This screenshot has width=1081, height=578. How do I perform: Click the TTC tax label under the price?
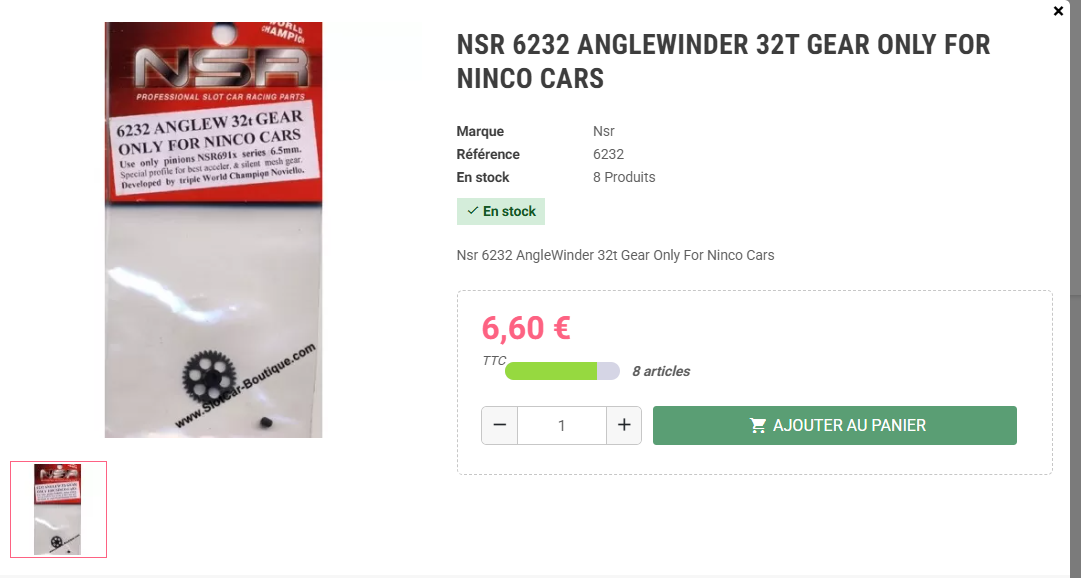coord(494,361)
